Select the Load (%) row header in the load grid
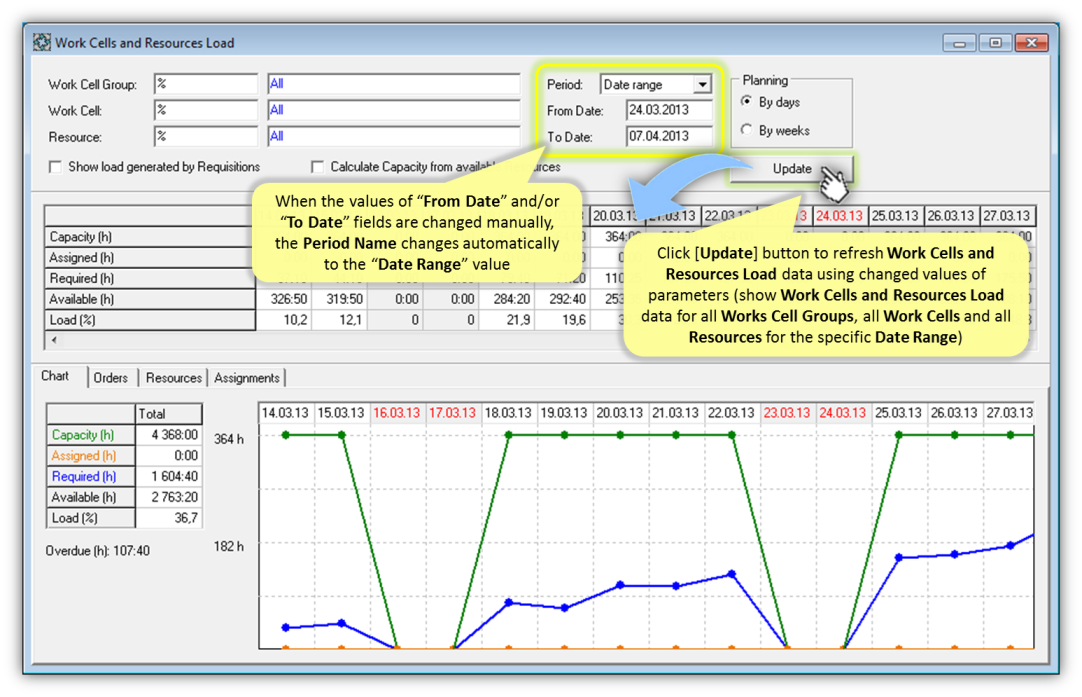Viewport: 1082px width, 697px height. 150,320
